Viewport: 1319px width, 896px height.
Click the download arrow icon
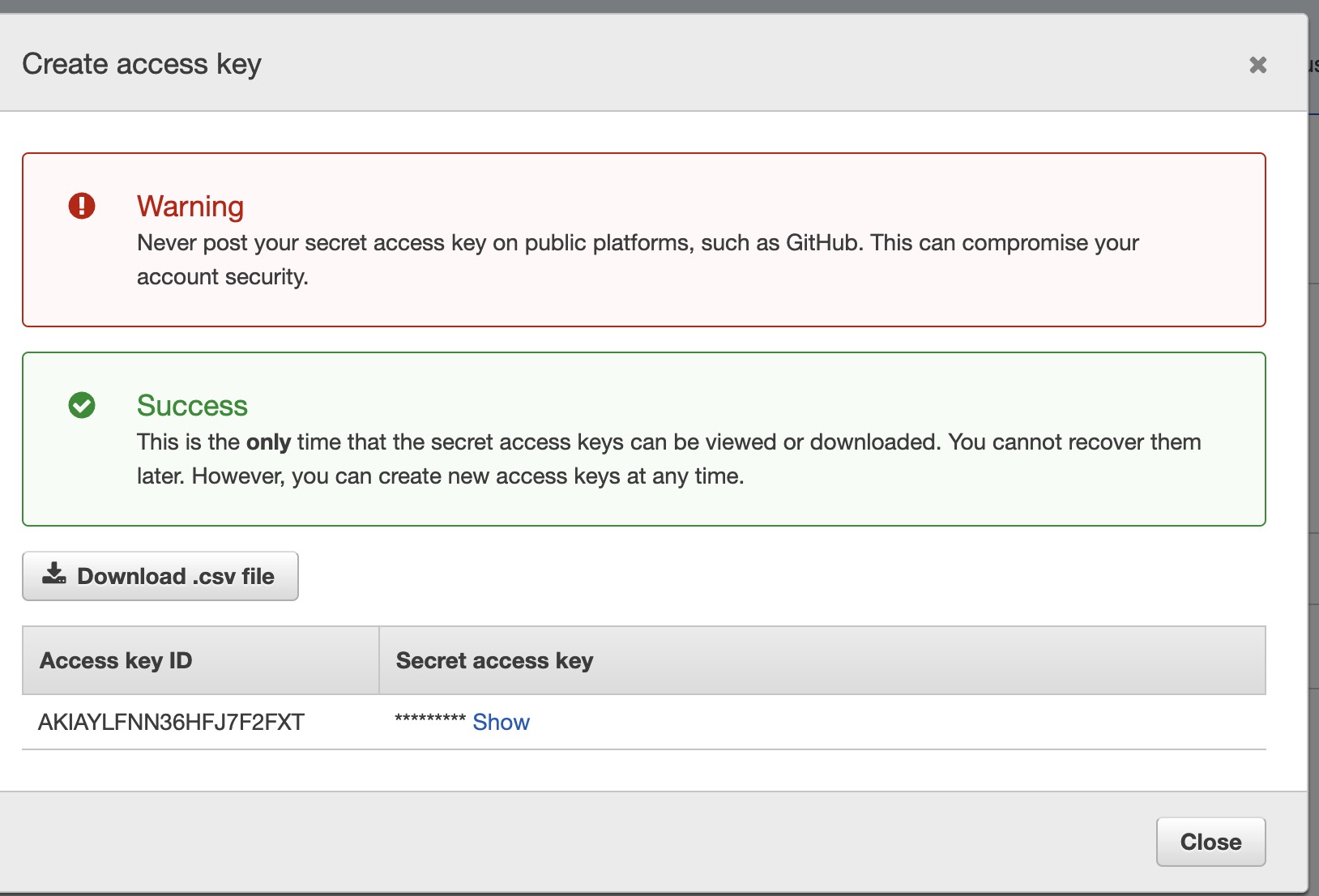point(54,574)
